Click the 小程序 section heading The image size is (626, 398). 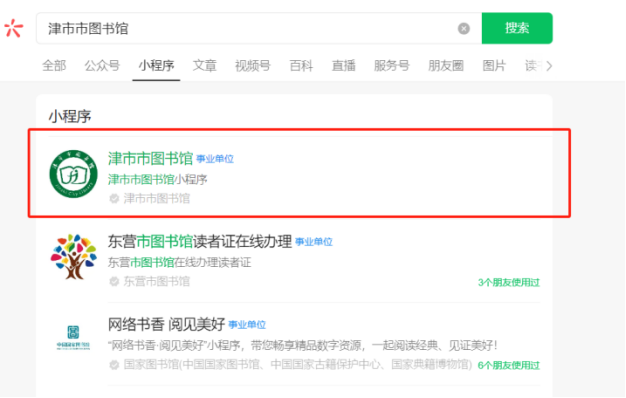70,117
